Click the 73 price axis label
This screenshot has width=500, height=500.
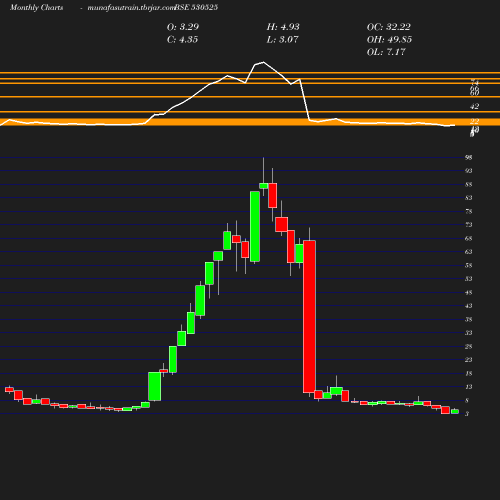pyautogui.click(x=469, y=225)
